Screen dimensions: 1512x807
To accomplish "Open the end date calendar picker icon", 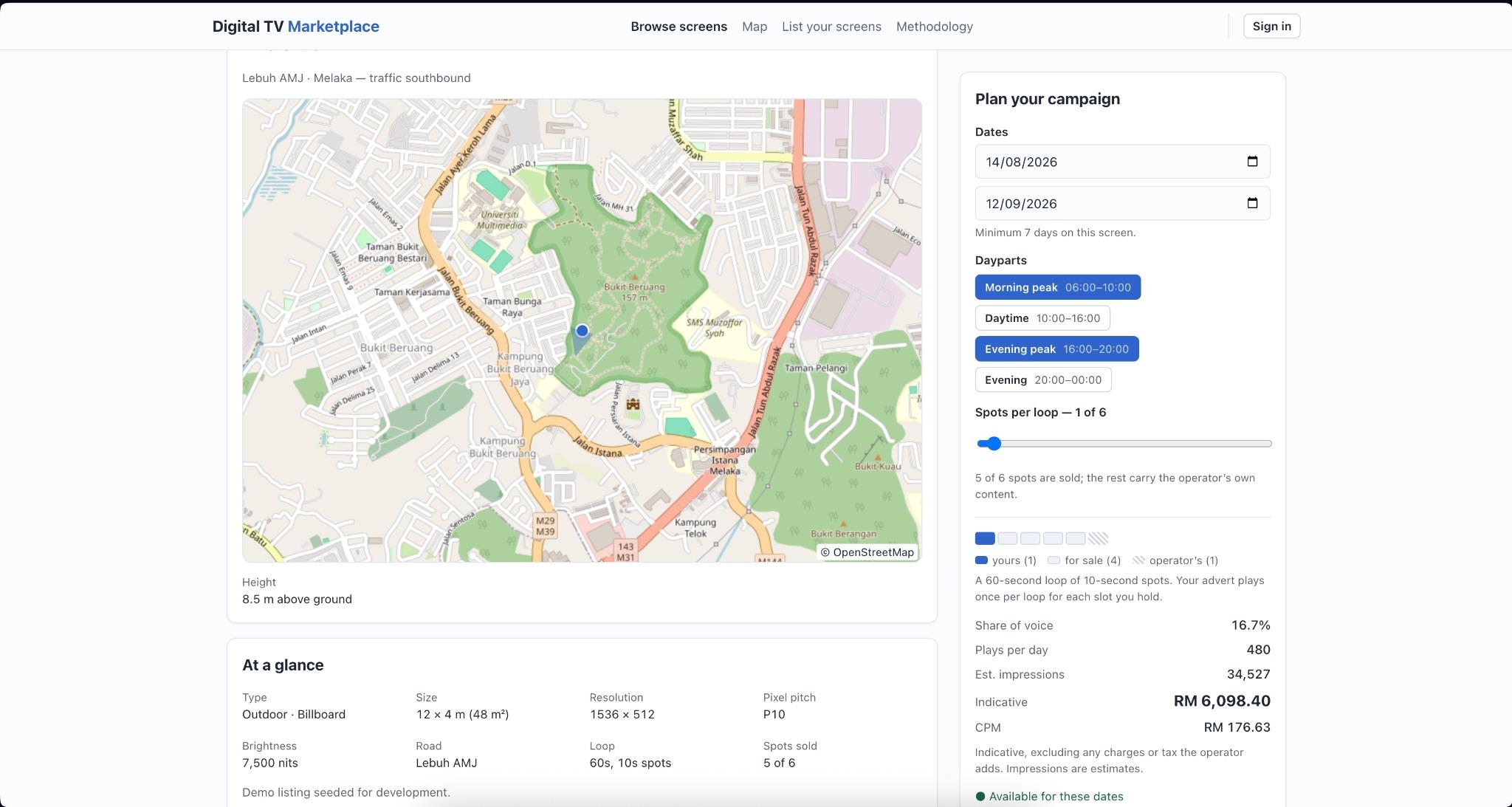I will click(x=1252, y=203).
